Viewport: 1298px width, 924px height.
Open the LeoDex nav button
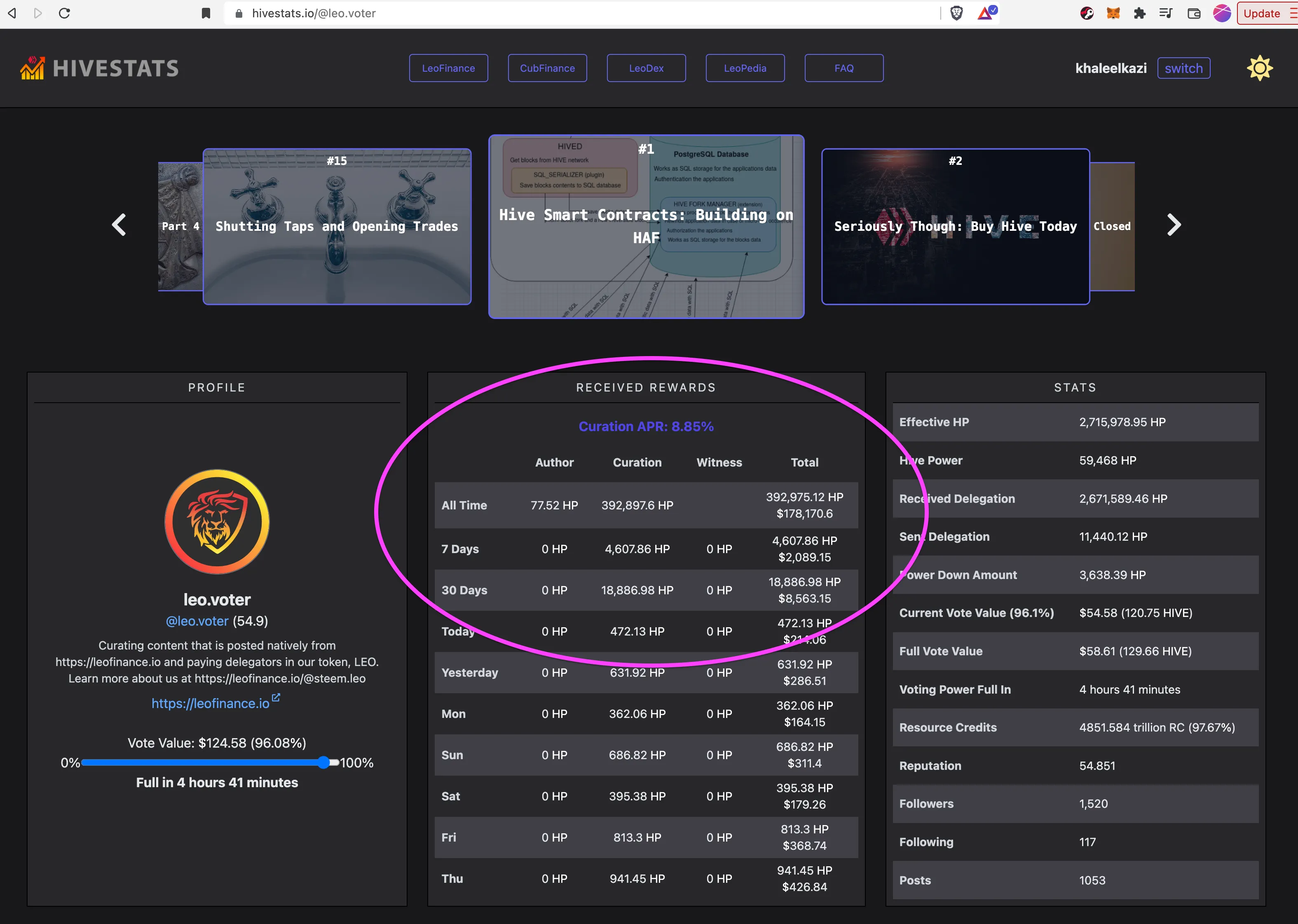pos(646,68)
